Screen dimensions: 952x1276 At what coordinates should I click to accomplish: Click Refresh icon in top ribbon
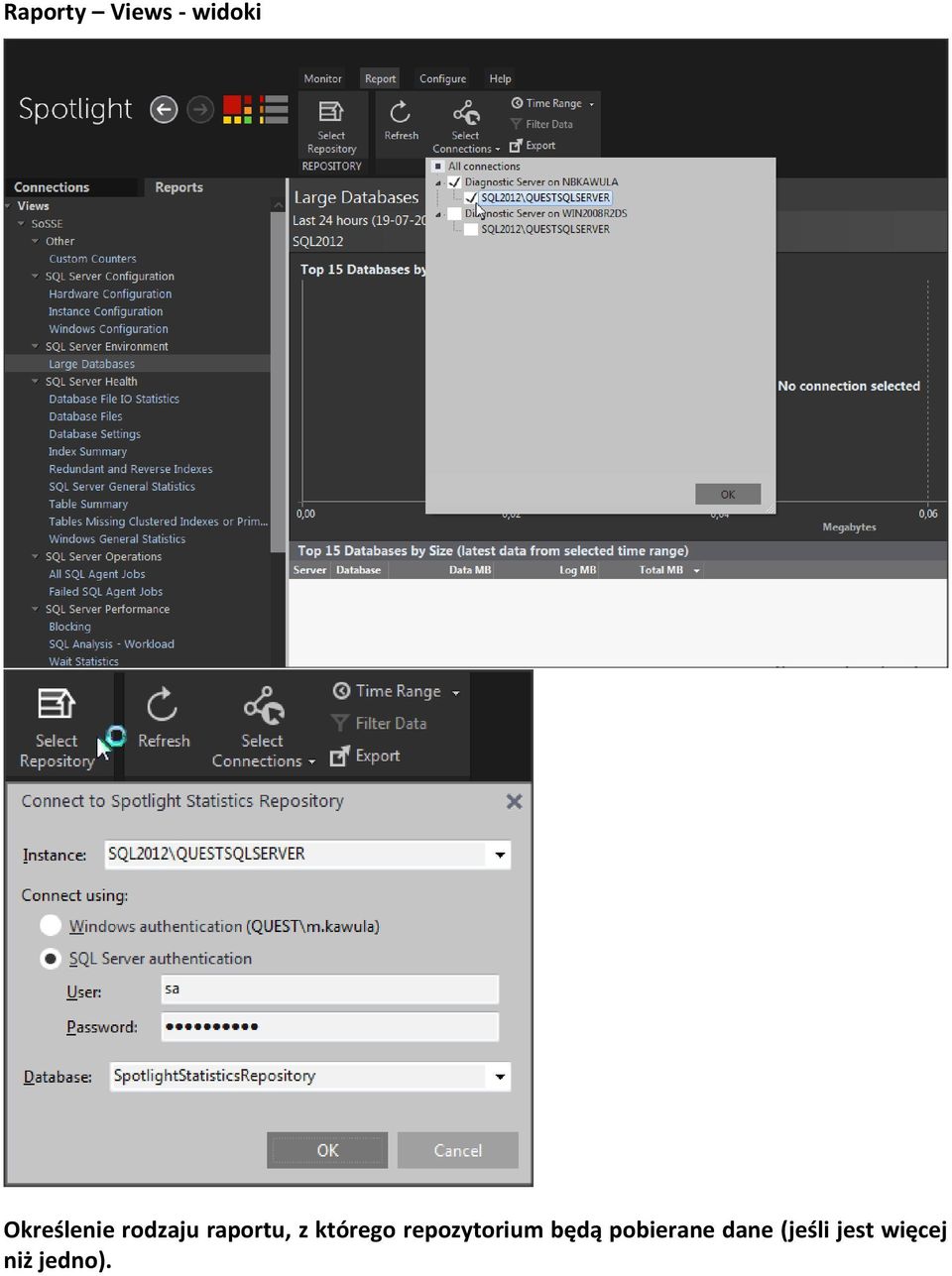point(401,112)
